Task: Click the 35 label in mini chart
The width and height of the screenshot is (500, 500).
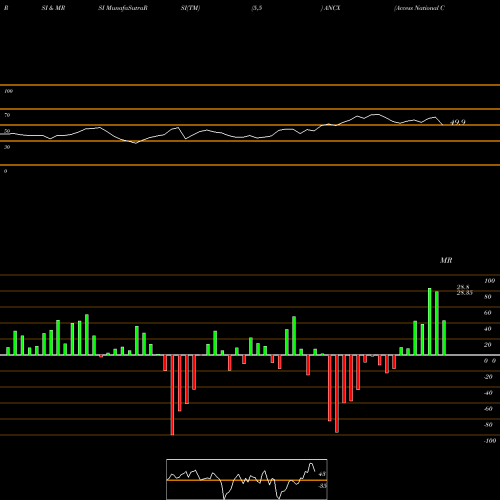Action: point(322,486)
